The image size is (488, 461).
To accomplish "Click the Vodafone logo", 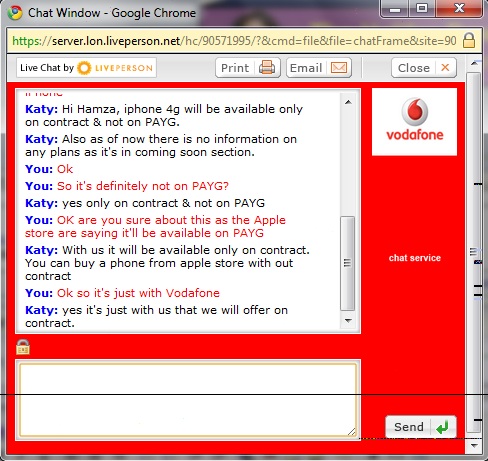I will 414,122.
